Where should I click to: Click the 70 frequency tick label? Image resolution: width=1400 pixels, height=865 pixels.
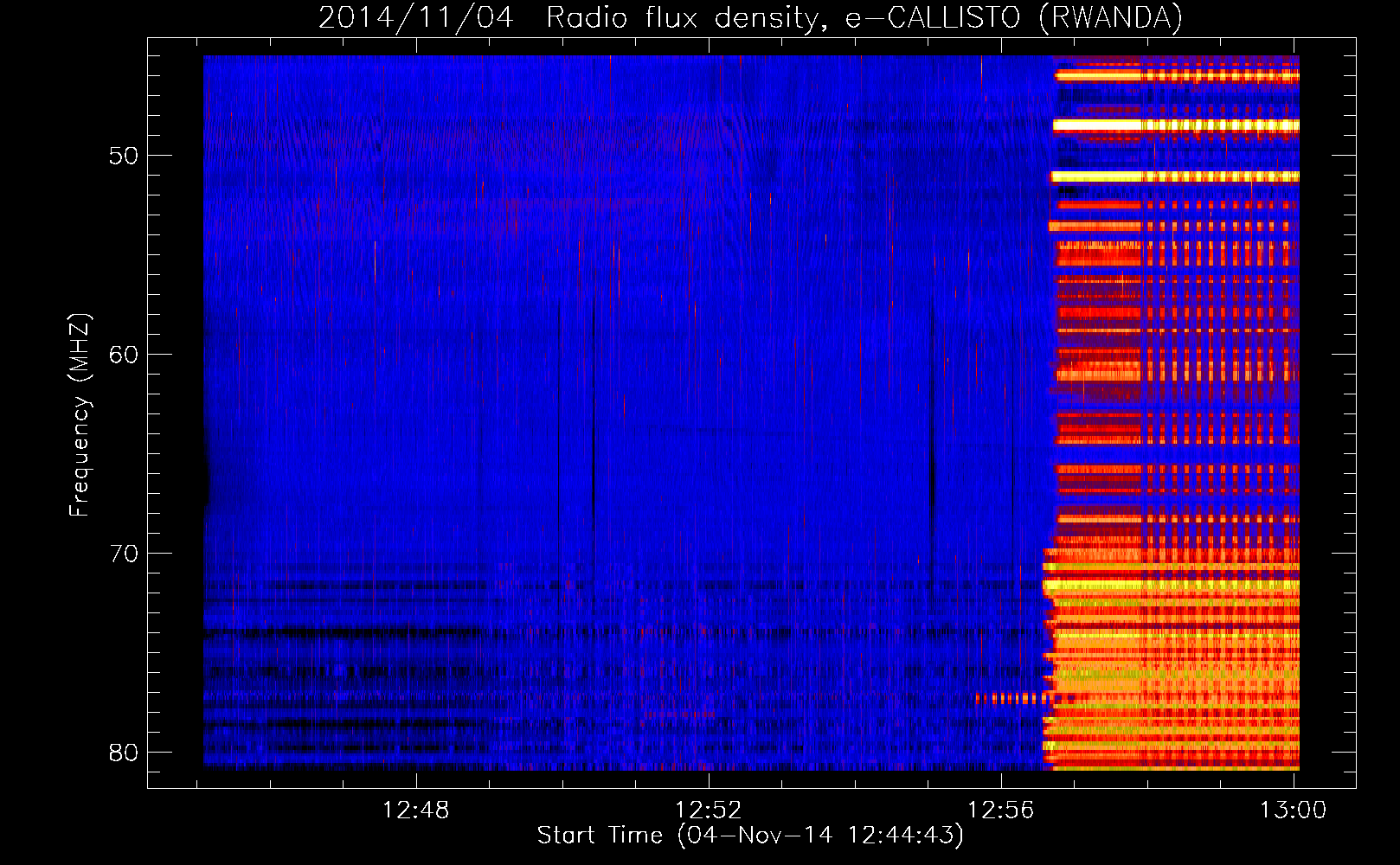click(124, 554)
